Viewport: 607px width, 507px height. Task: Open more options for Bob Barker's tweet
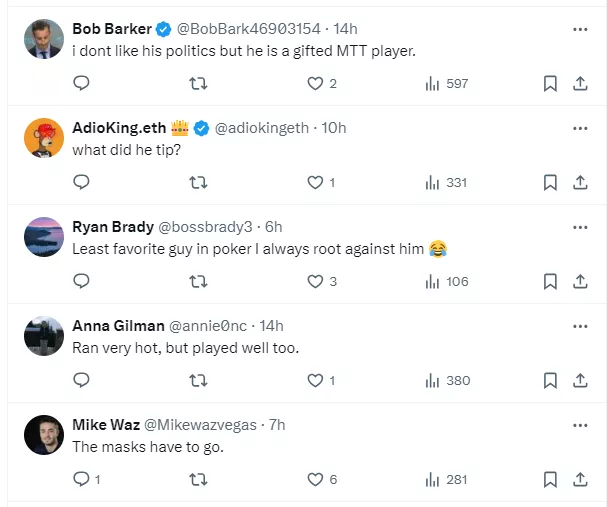[580, 29]
